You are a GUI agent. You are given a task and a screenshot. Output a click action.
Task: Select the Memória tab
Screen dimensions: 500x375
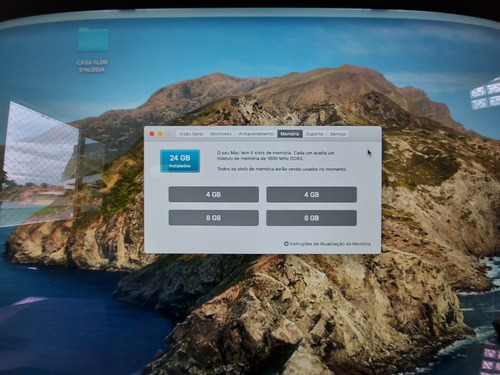(290, 134)
